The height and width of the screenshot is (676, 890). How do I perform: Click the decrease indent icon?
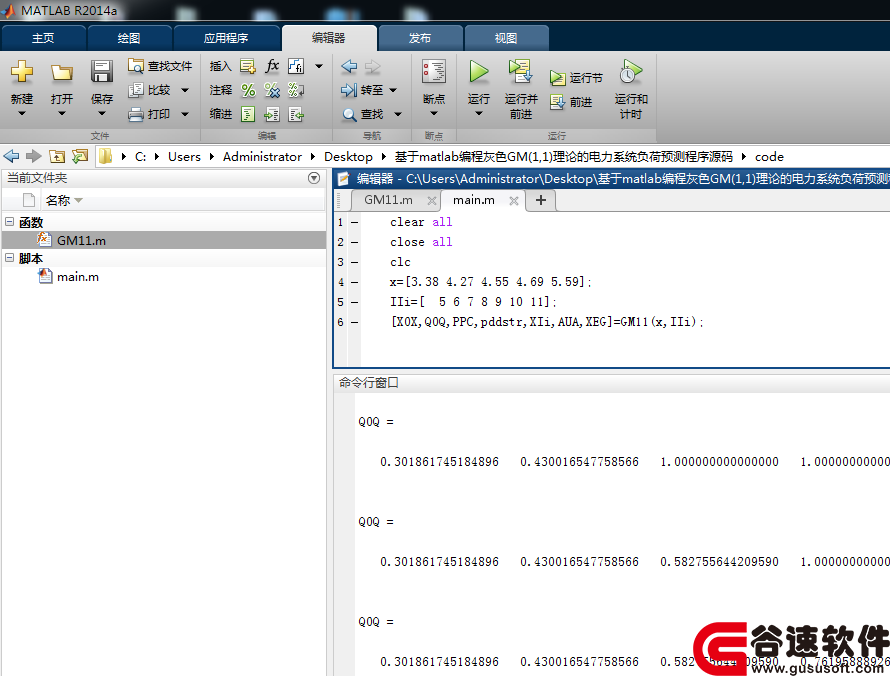296,114
